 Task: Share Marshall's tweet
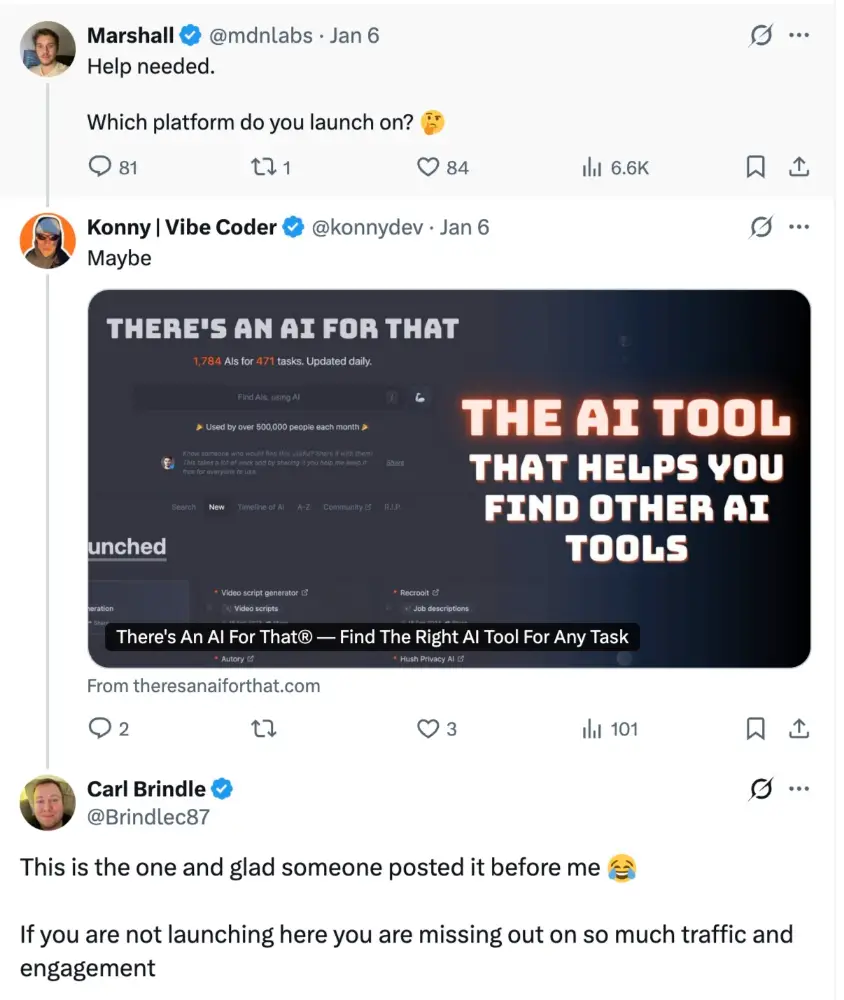click(798, 167)
